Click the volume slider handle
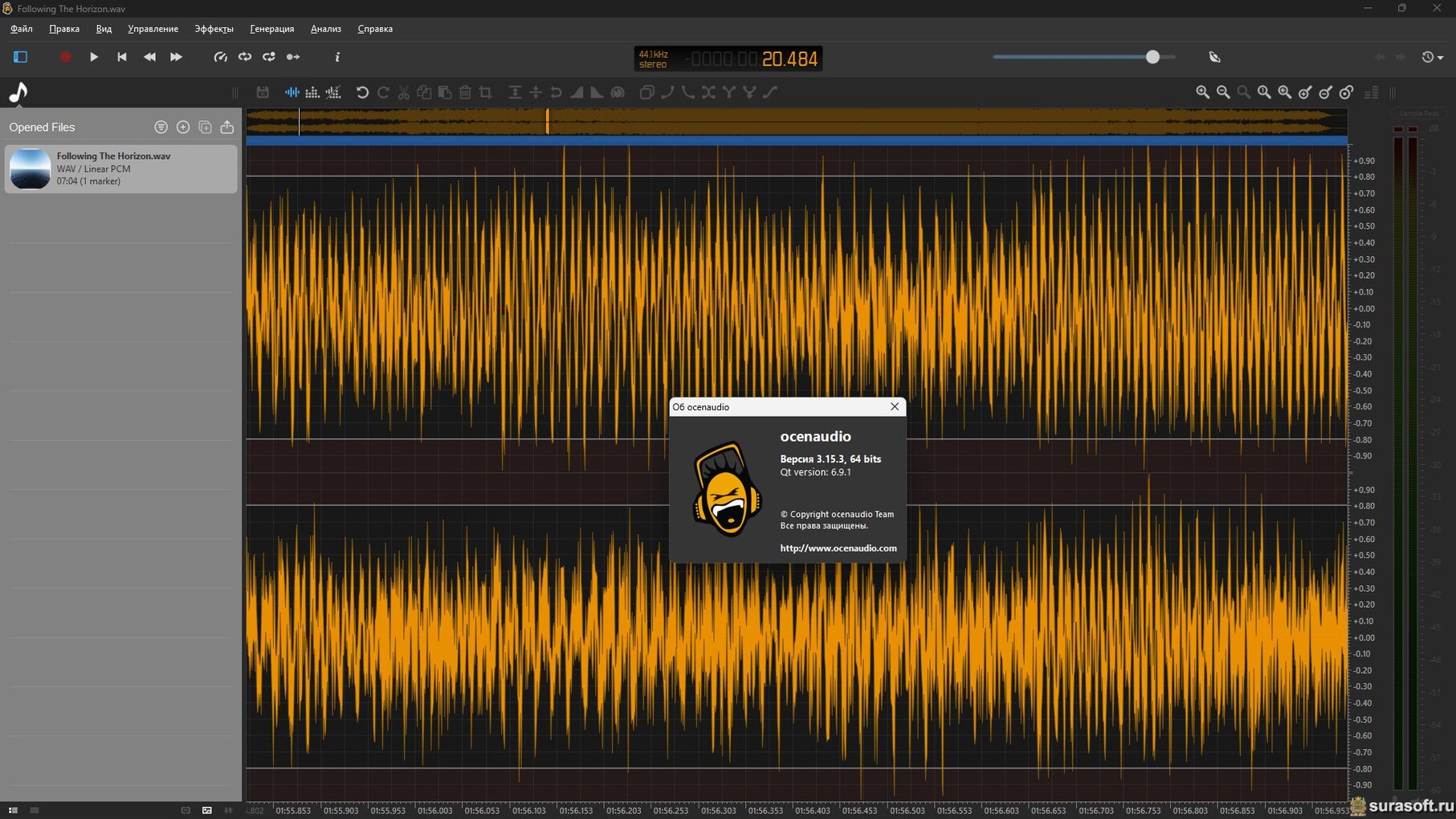This screenshot has height=819, width=1456. click(1152, 57)
